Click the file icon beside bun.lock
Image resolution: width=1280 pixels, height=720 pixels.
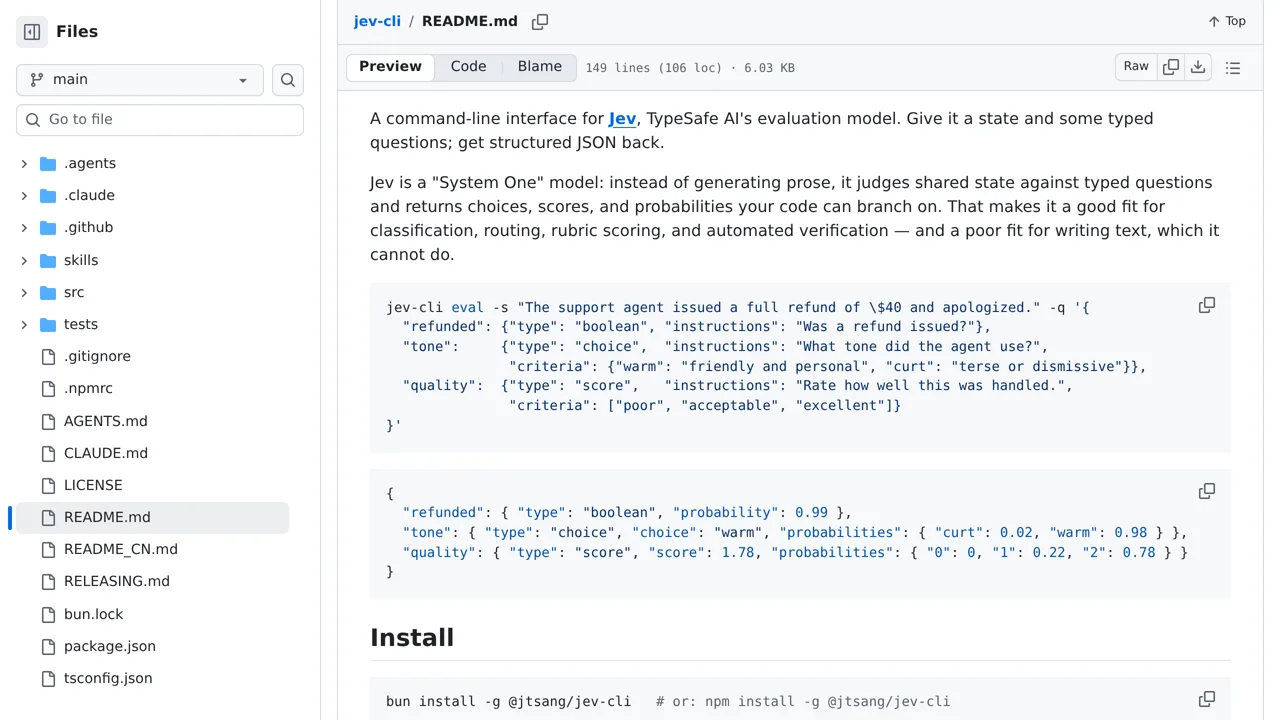point(48,614)
